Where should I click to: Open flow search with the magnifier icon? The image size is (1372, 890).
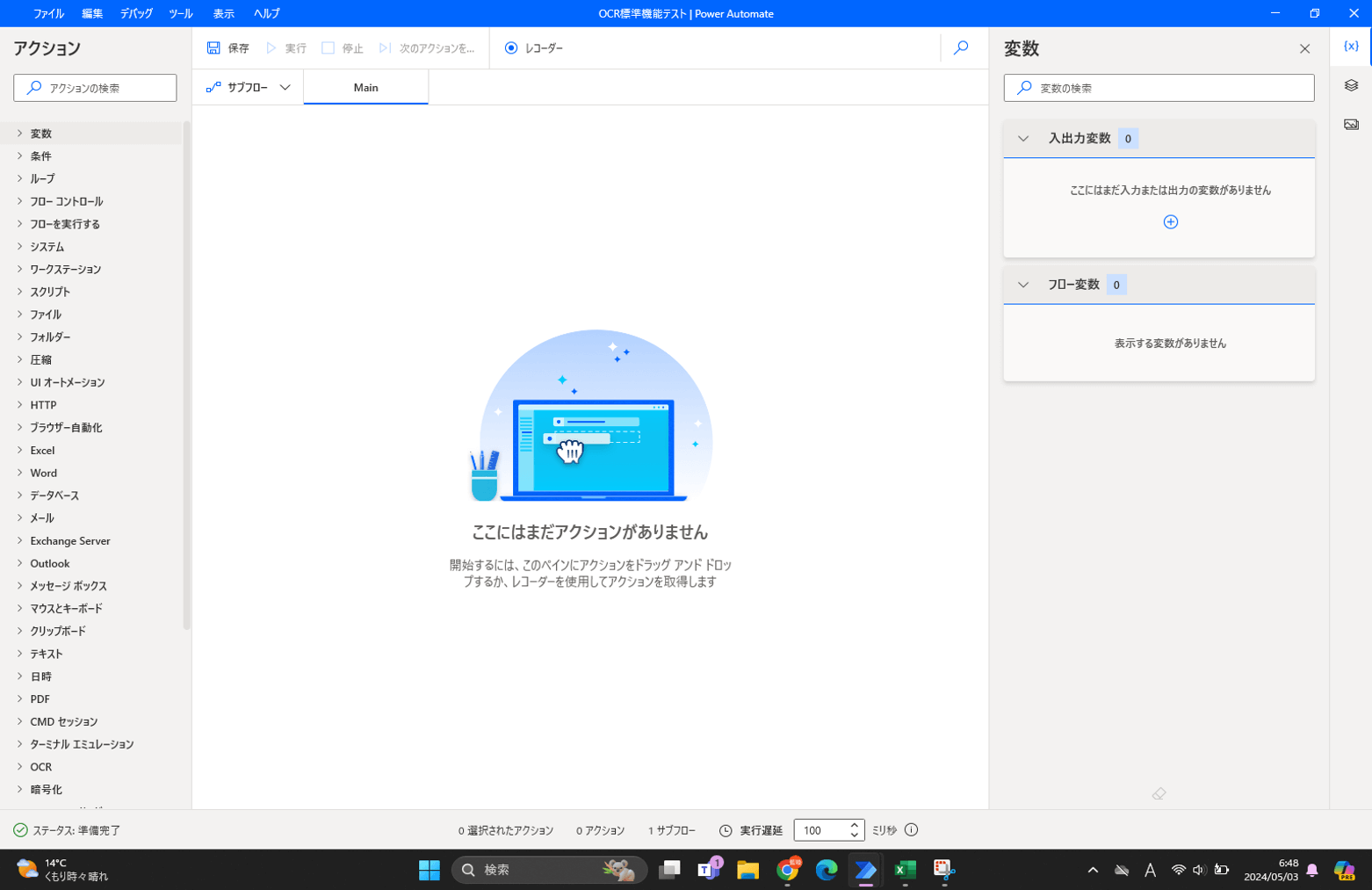tap(960, 48)
